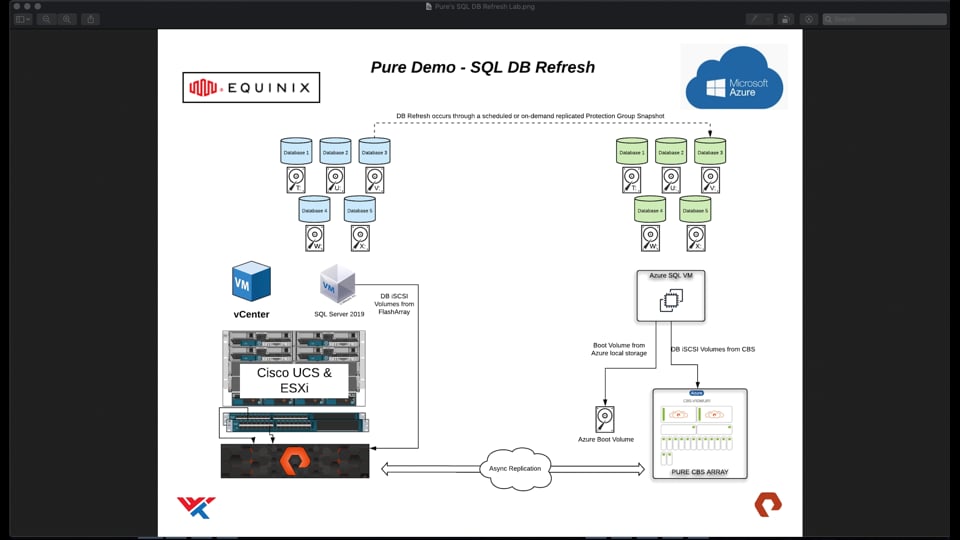Click the green Database 5 cylinder
960x540 pixels.
[x=696, y=209]
